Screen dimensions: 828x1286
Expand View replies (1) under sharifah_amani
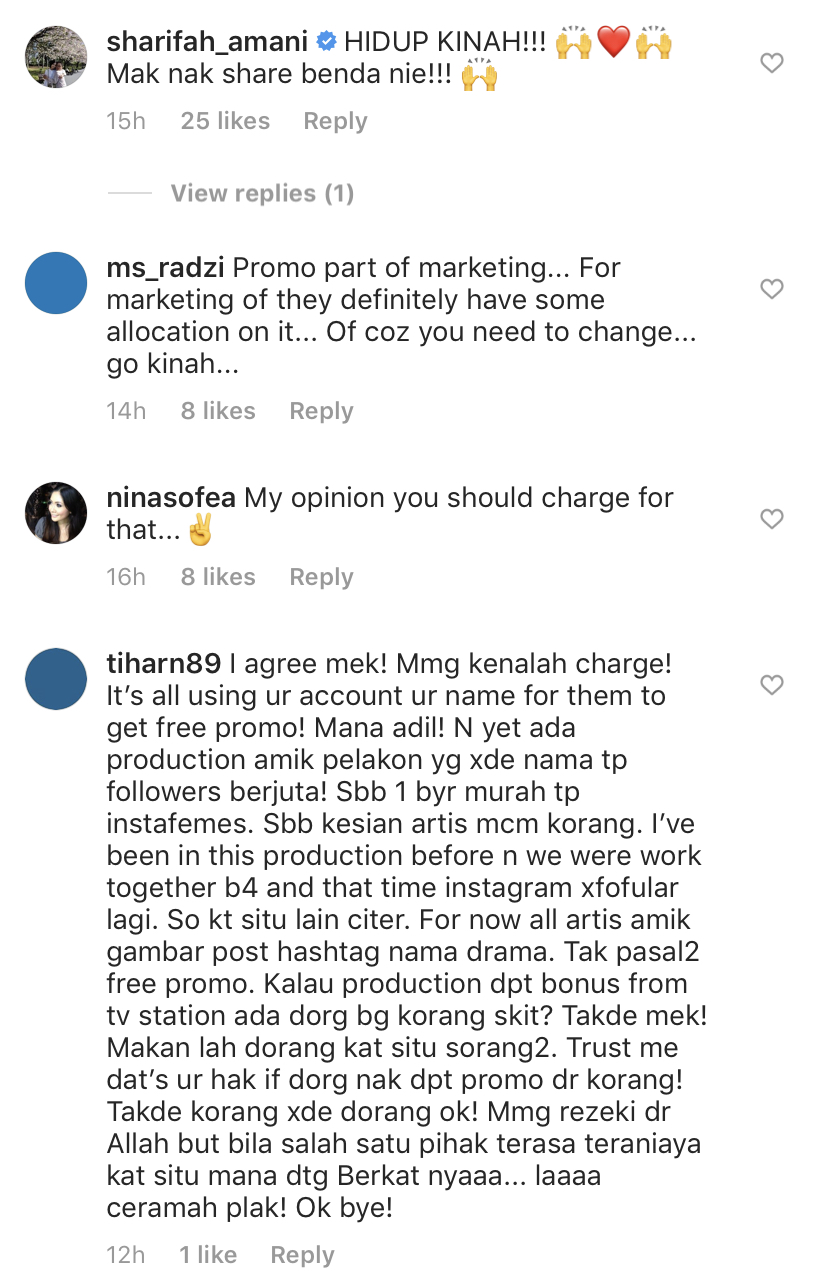262,193
